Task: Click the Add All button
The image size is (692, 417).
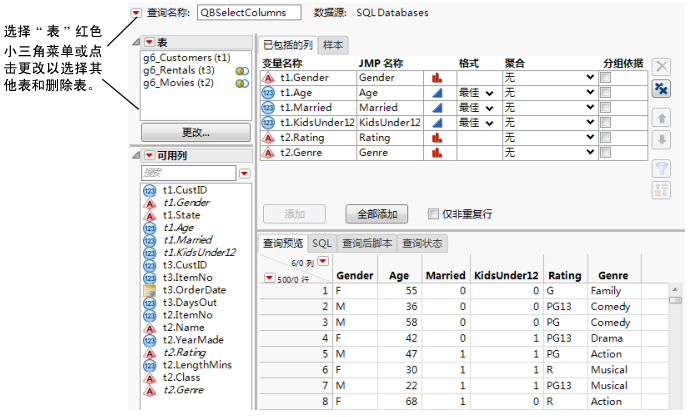Action: (x=377, y=214)
